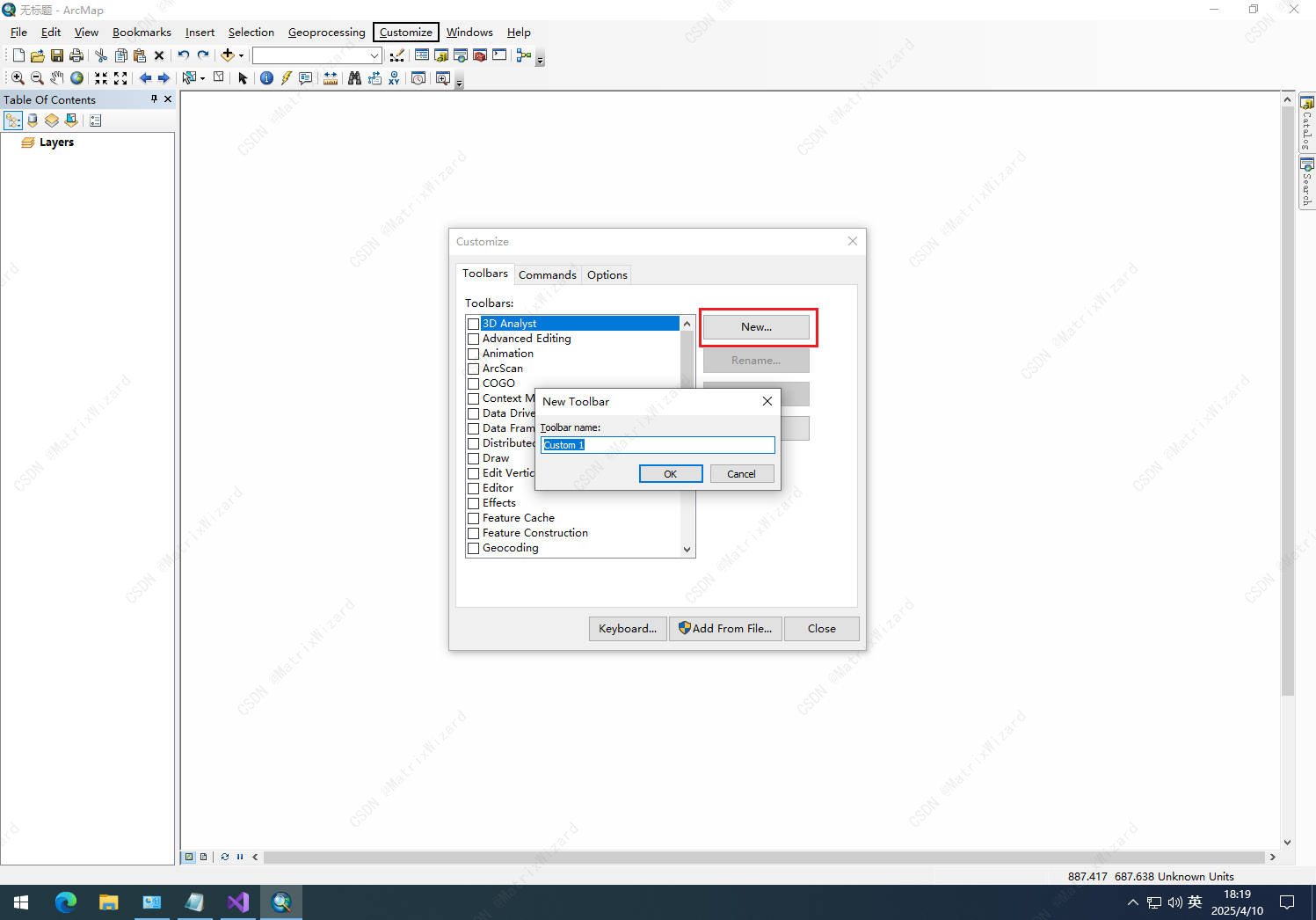
Task: Select the Identify tool icon
Action: 266,78
